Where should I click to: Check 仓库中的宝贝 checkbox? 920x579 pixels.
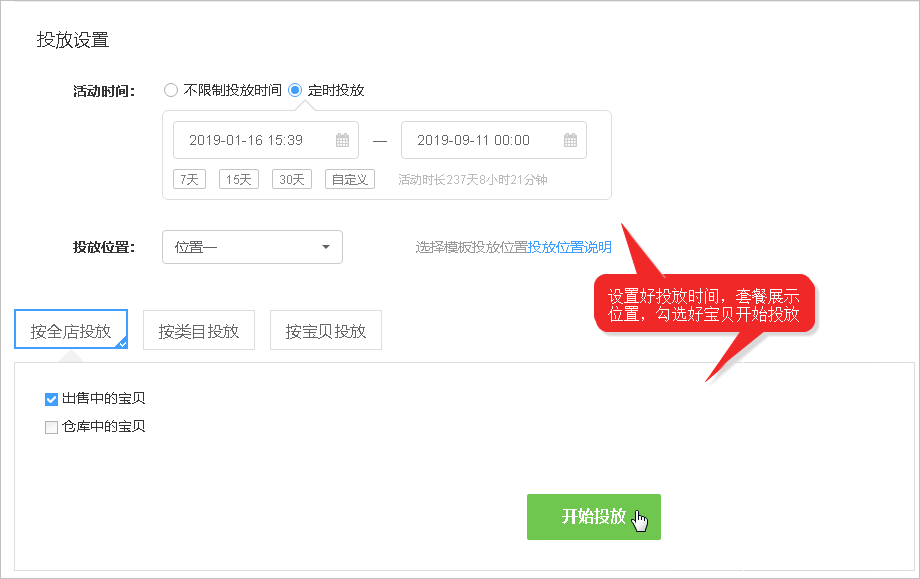(52, 427)
